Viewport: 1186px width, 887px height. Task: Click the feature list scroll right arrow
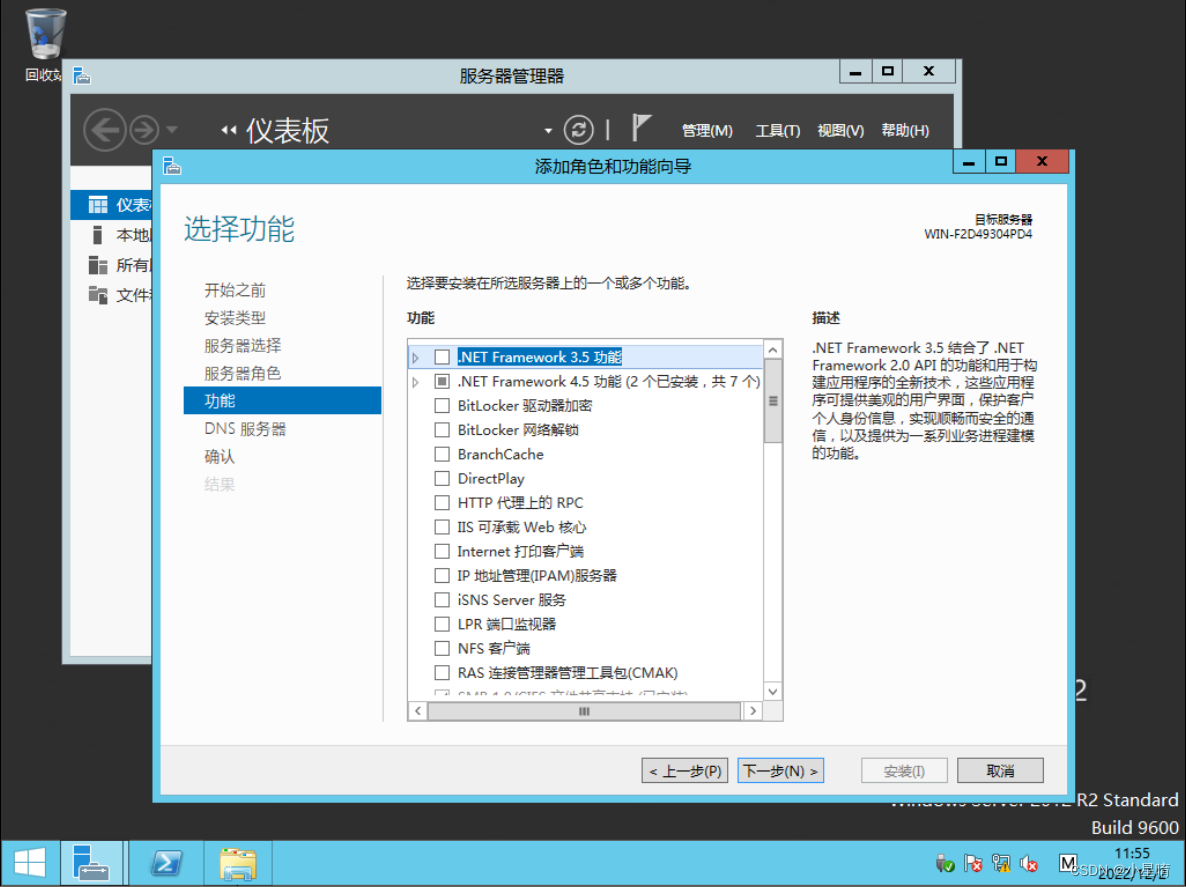753,711
